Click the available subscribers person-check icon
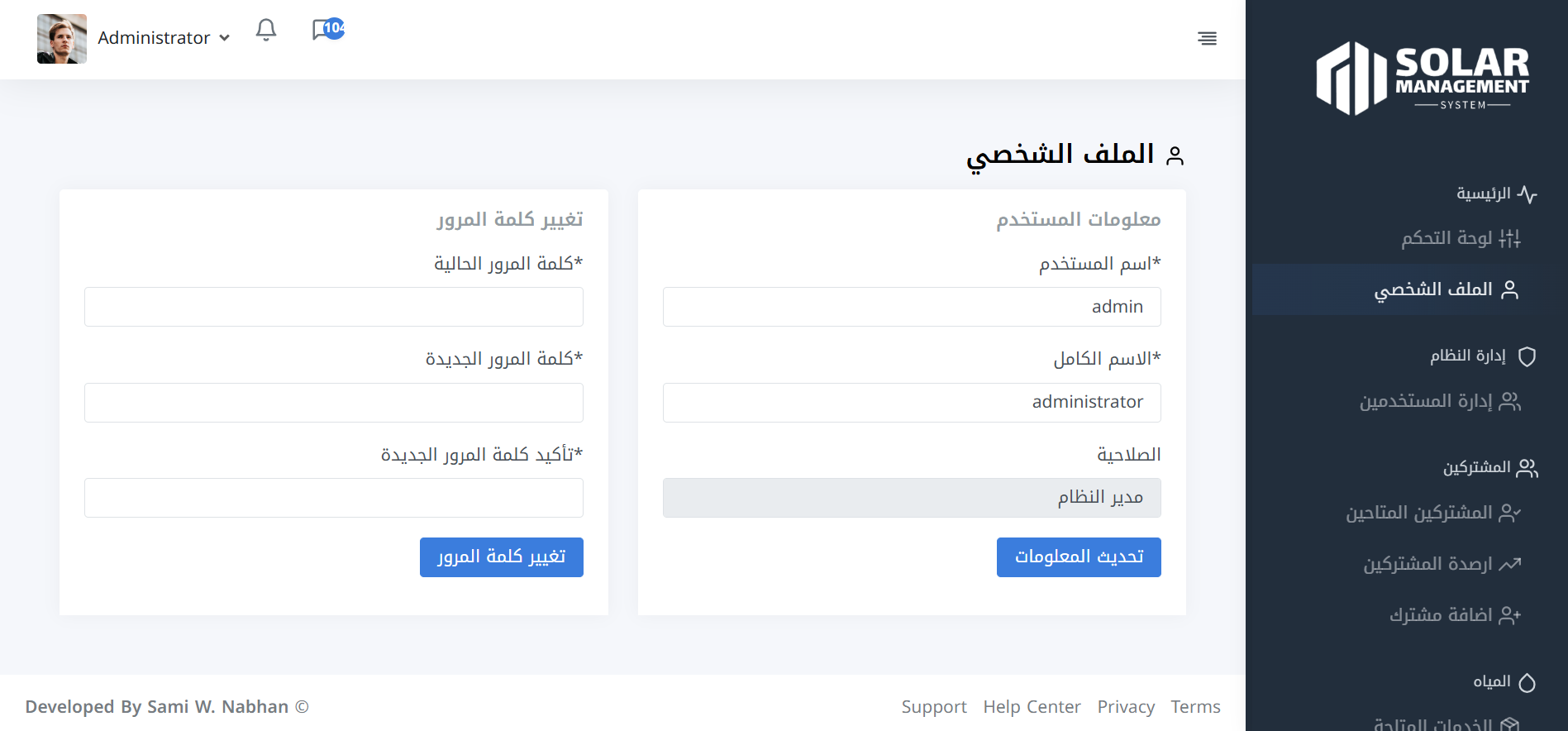This screenshot has height=731, width=1568. [x=1510, y=514]
